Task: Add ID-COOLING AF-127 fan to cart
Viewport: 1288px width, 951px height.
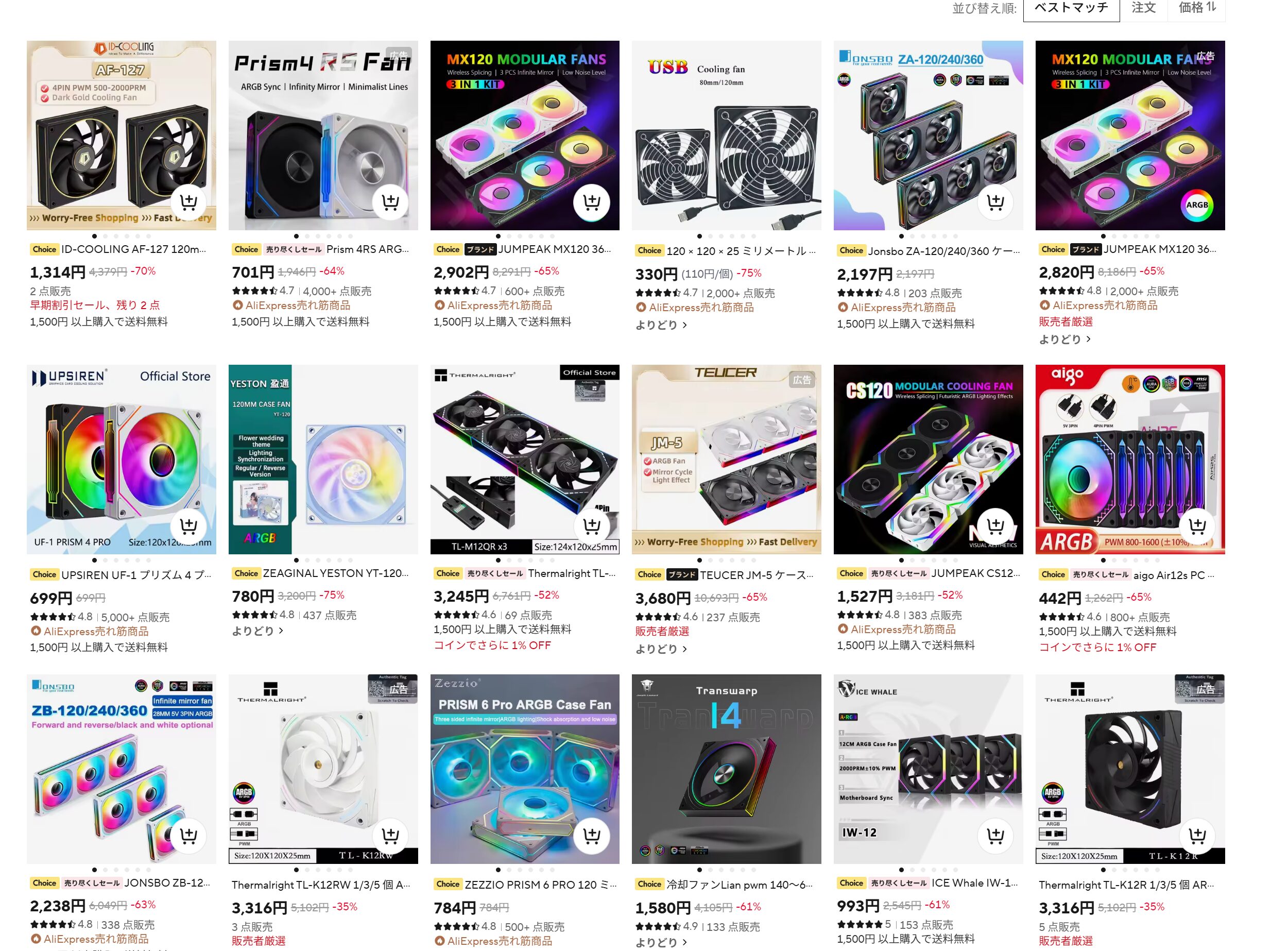Action: pyautogui.click(x=188, y=202)
